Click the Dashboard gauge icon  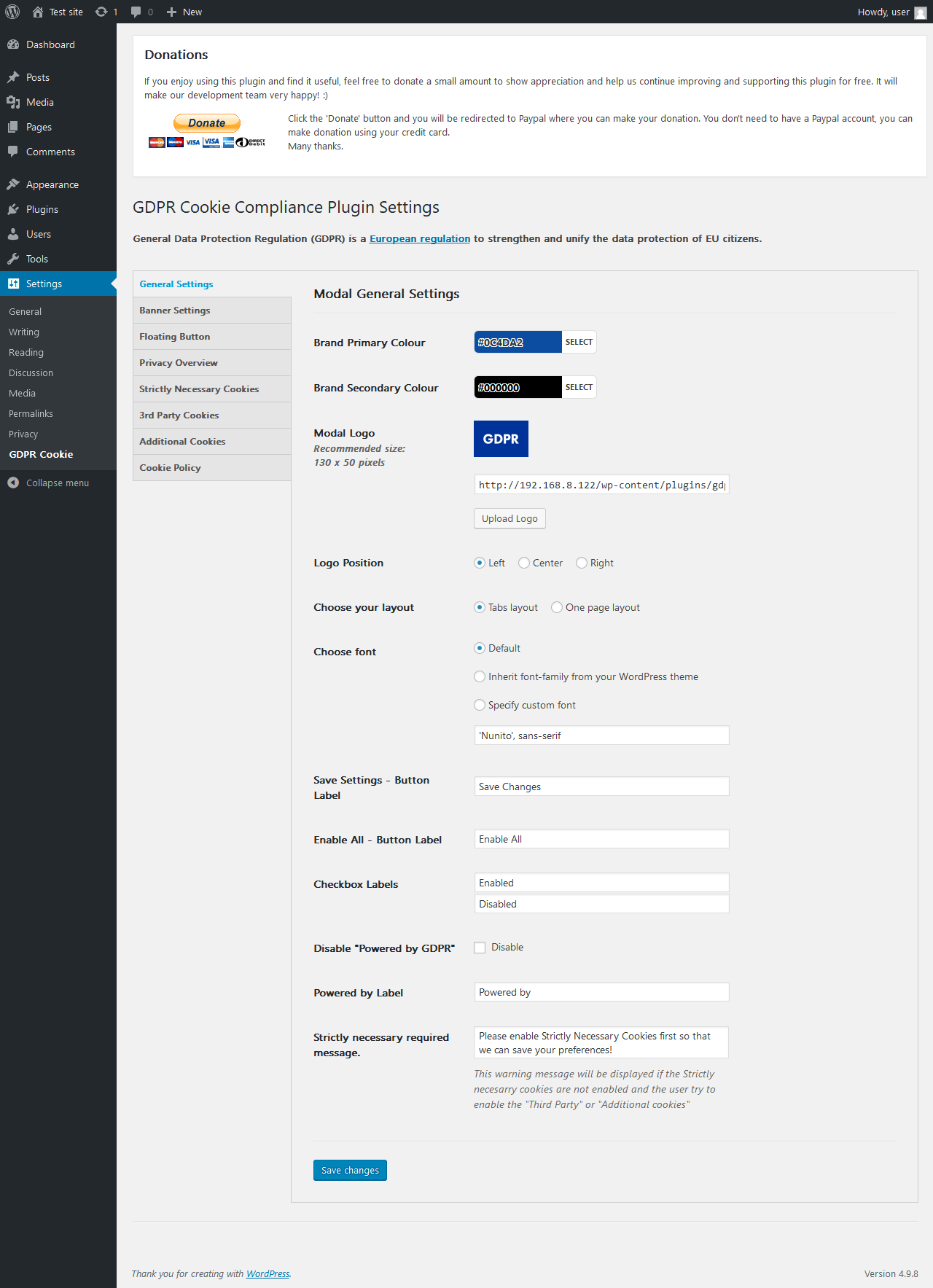pos(13,44)
